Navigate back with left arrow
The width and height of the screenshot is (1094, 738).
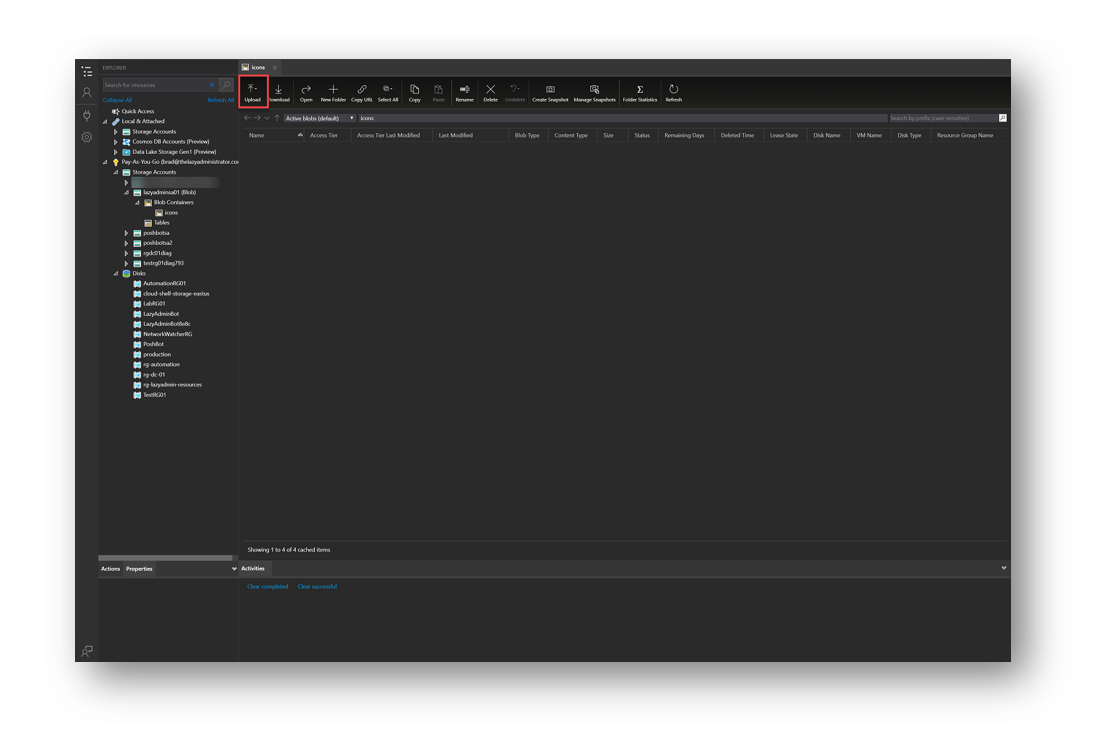click(247, 118)
